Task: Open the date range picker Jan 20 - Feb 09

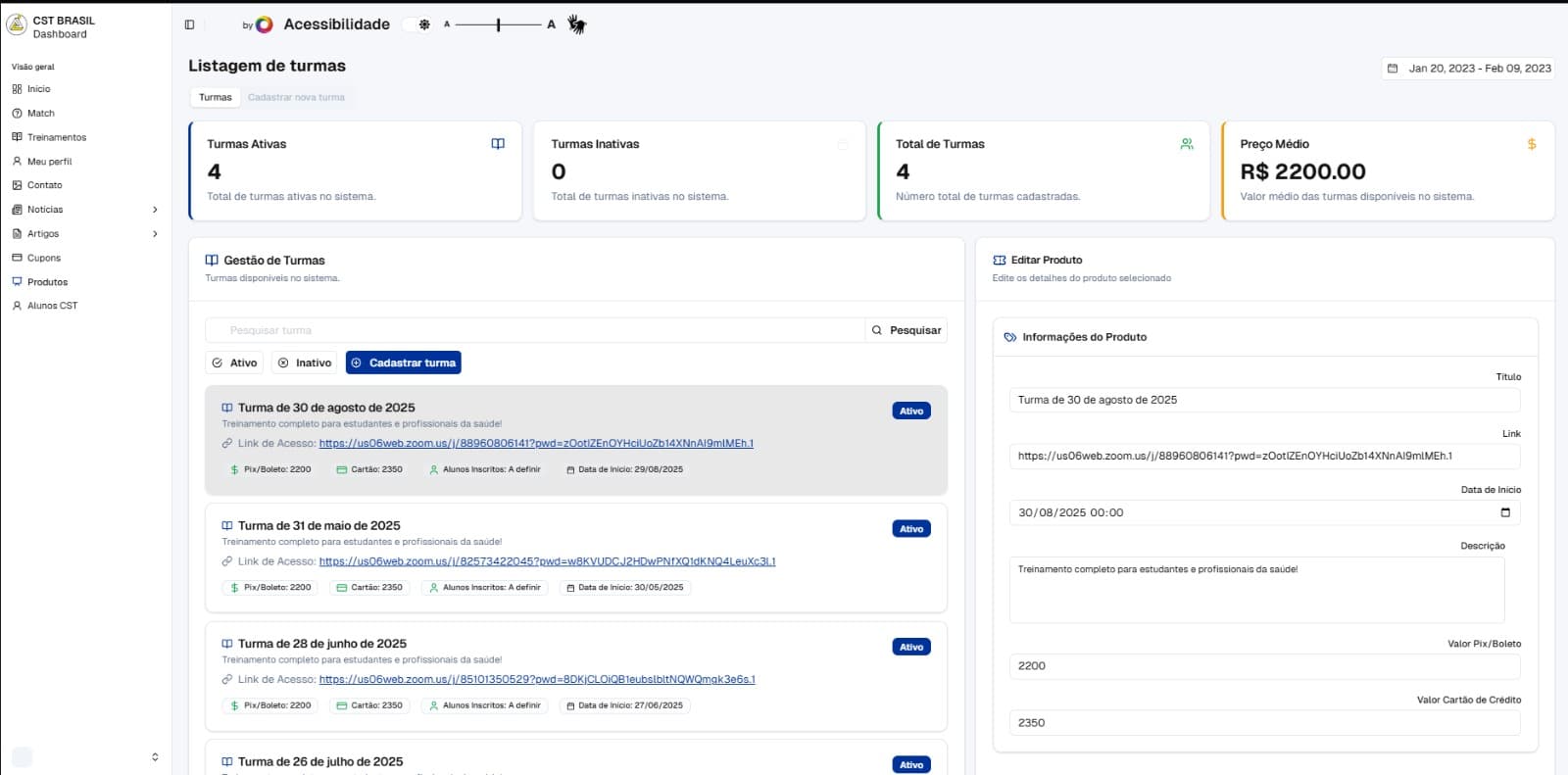Action: pos(1468,69)
